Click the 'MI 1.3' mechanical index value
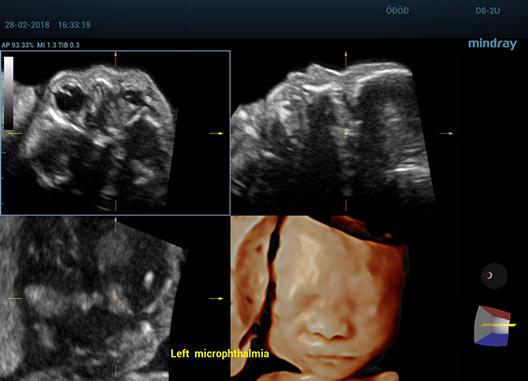Image resolution: width=528 pixels, height=381 pixels. point(46,45)
